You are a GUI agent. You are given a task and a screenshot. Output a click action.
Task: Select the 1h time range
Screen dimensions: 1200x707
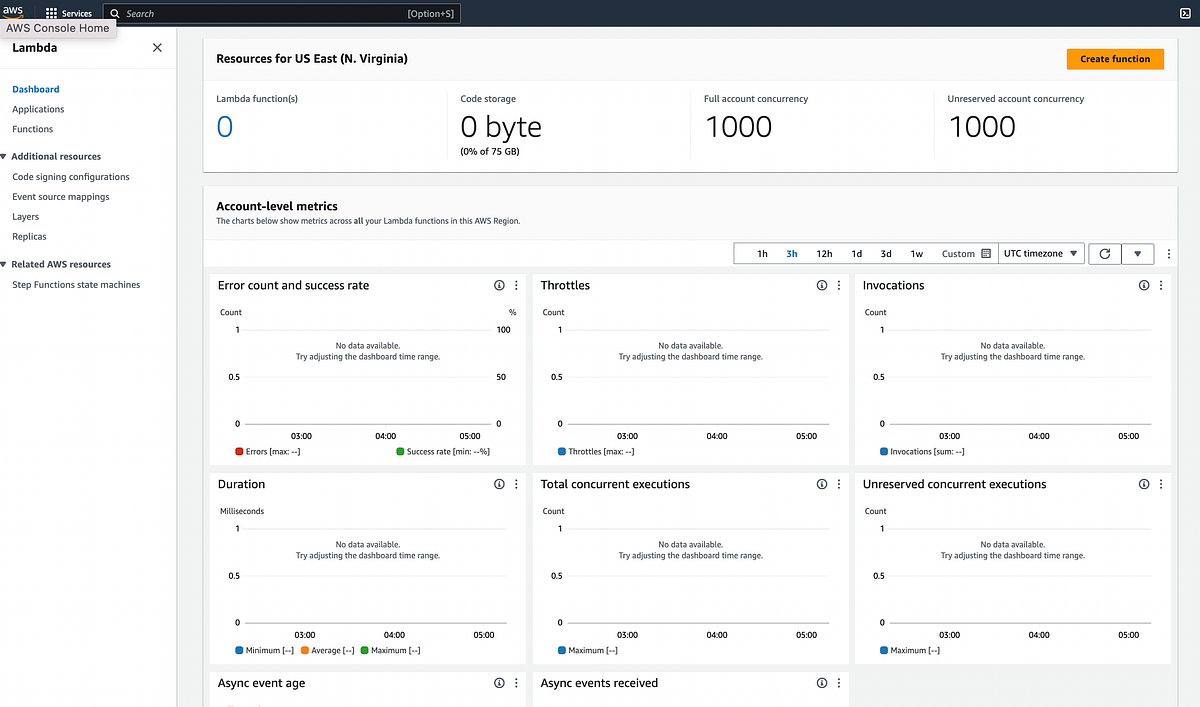tap(762, 253)
